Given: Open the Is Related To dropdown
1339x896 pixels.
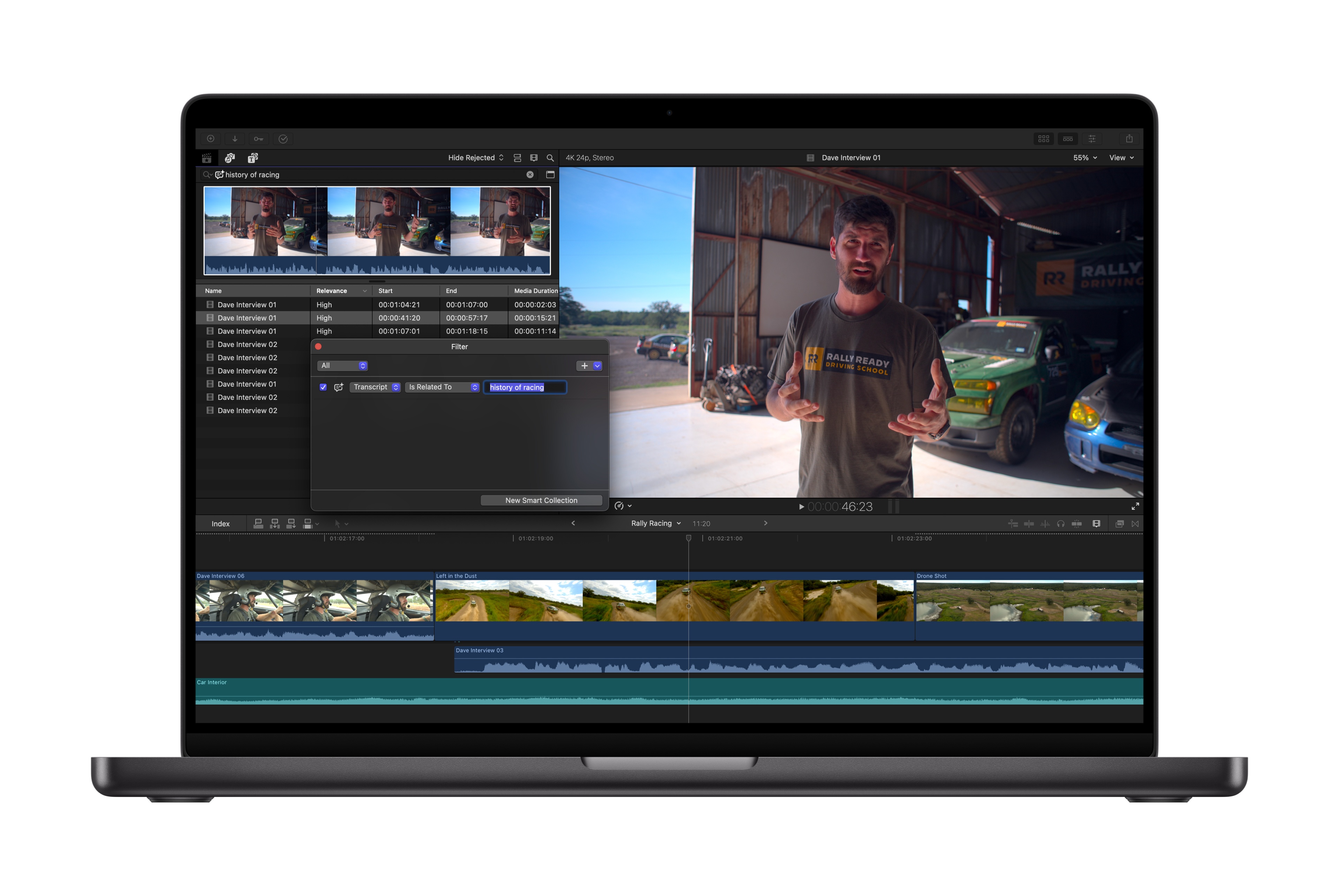Looking at the screenshot, I should pos(442,387).
